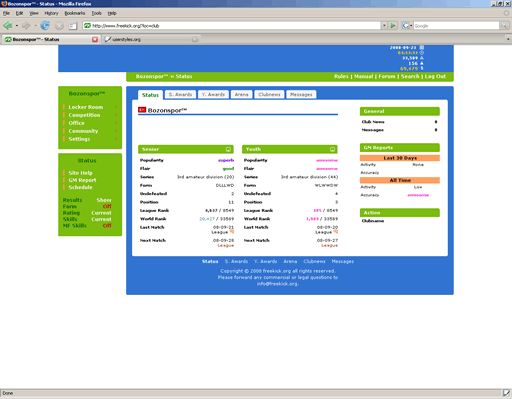The width and height of the screenshot is (512, 399).
Task: Close the Bozonspor Status tab
Action: click(95, 39)
